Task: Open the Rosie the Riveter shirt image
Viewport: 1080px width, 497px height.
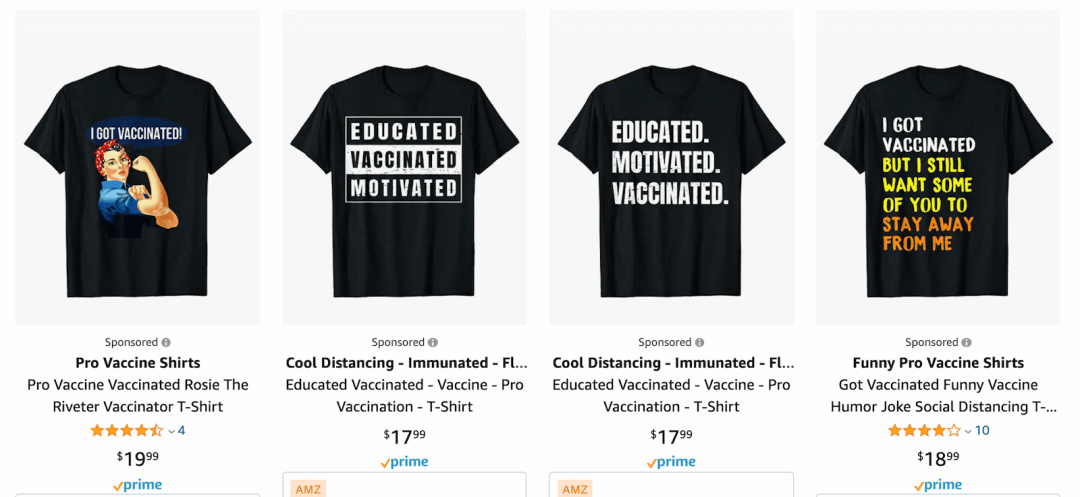Action: (138, 167)
